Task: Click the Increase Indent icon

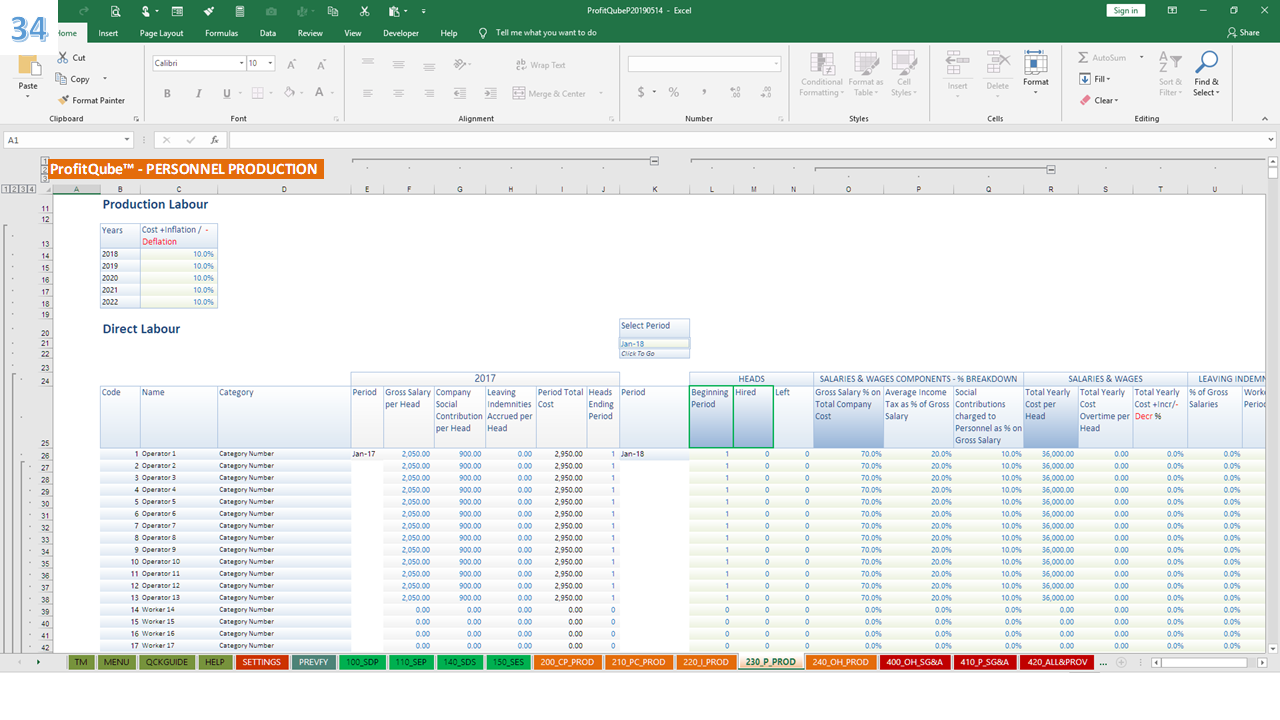Action: [x=490, y=93]
